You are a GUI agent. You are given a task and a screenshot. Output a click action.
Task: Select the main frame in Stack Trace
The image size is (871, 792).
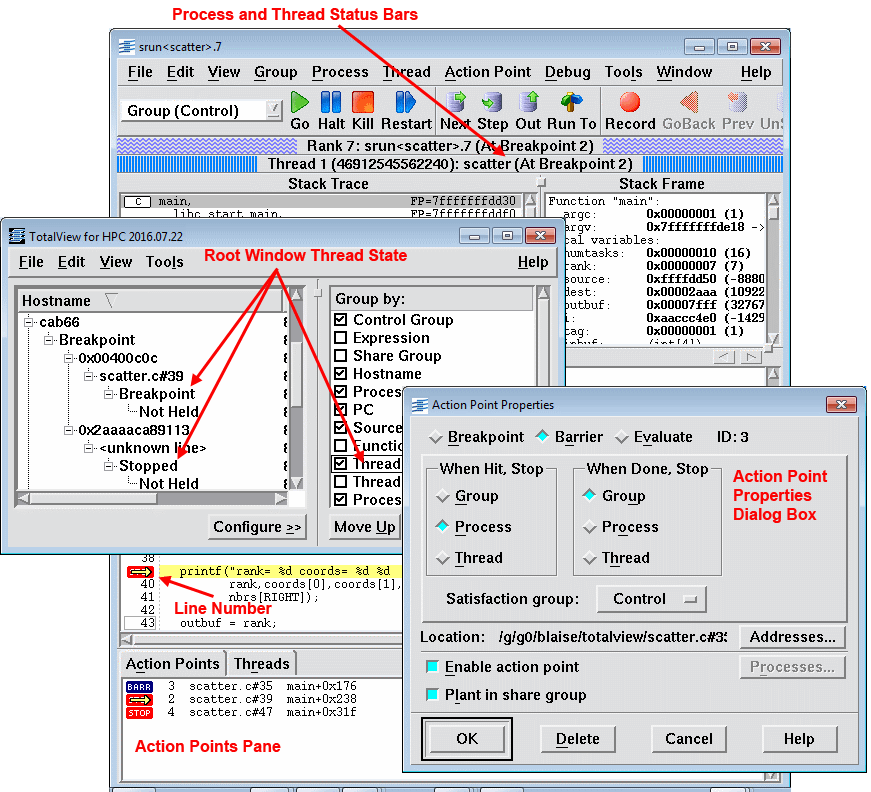tap(322, 201)
